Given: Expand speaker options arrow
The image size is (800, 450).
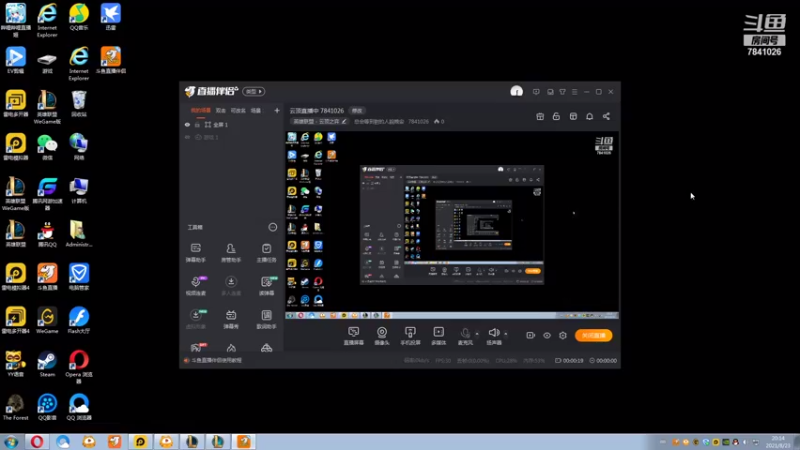Looking at the screenshot, I should 506,334.
